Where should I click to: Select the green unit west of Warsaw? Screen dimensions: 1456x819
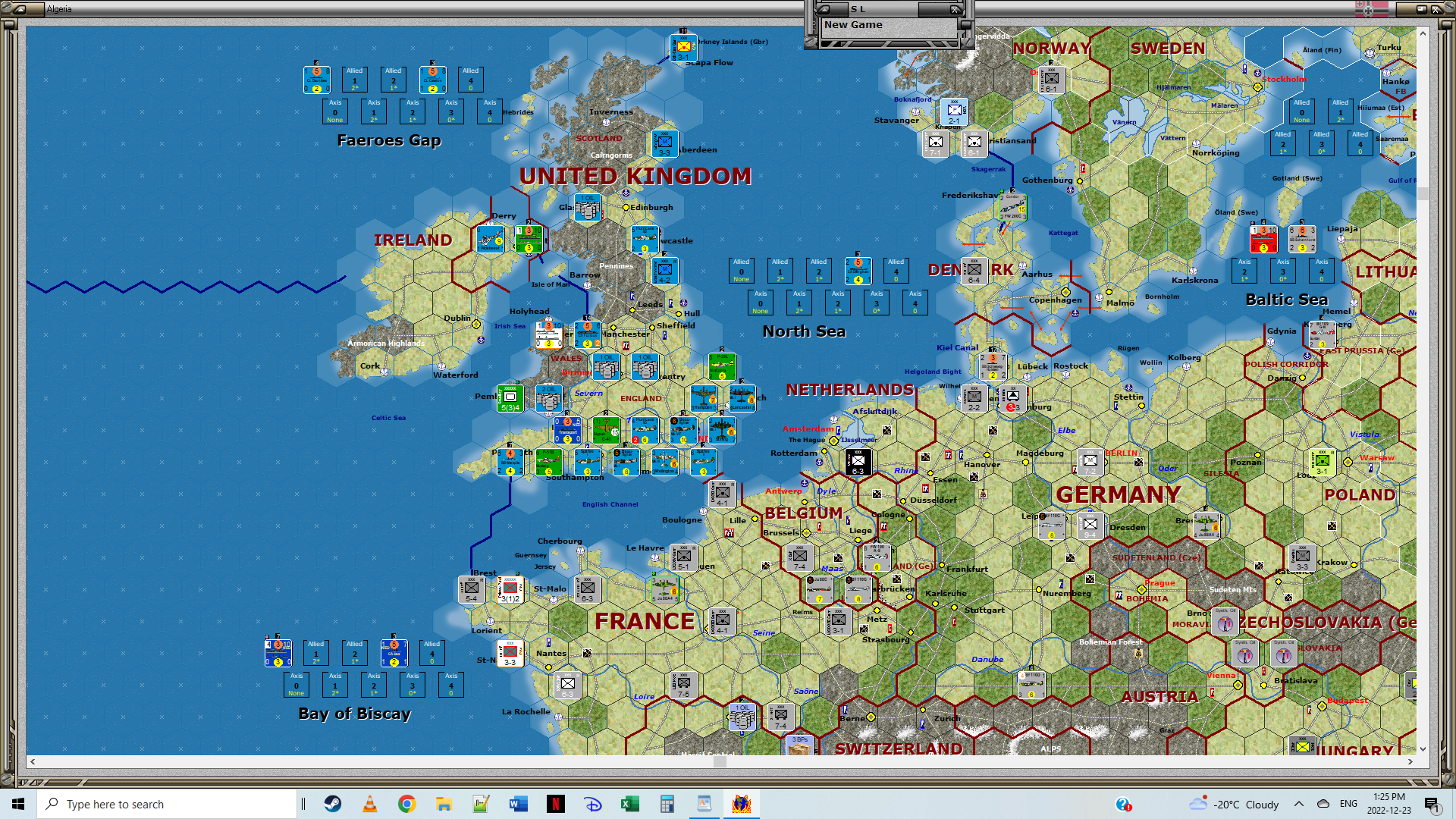click(1322, 462)
